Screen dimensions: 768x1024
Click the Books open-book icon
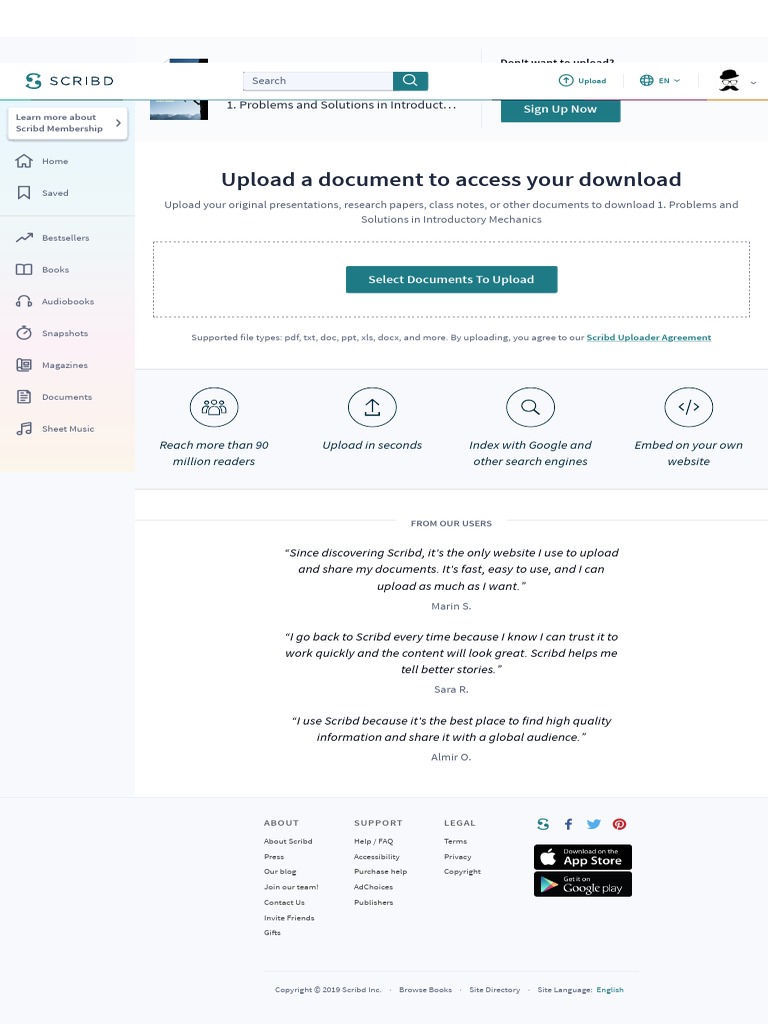pyautogui.click(x=24, y=270)
